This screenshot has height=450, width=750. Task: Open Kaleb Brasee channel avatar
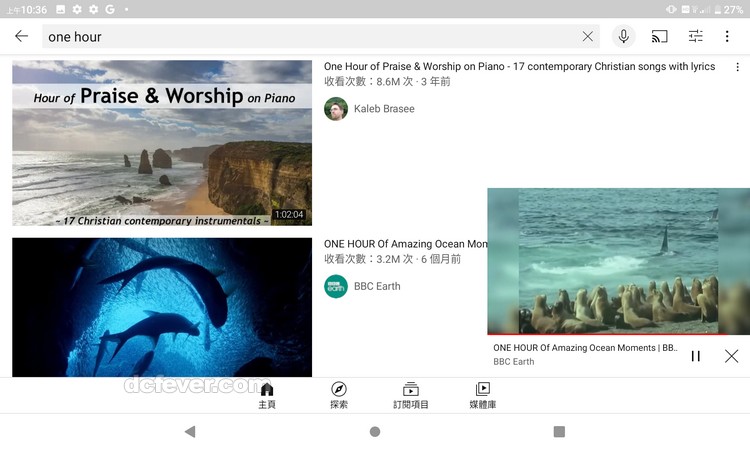[336, 109]
